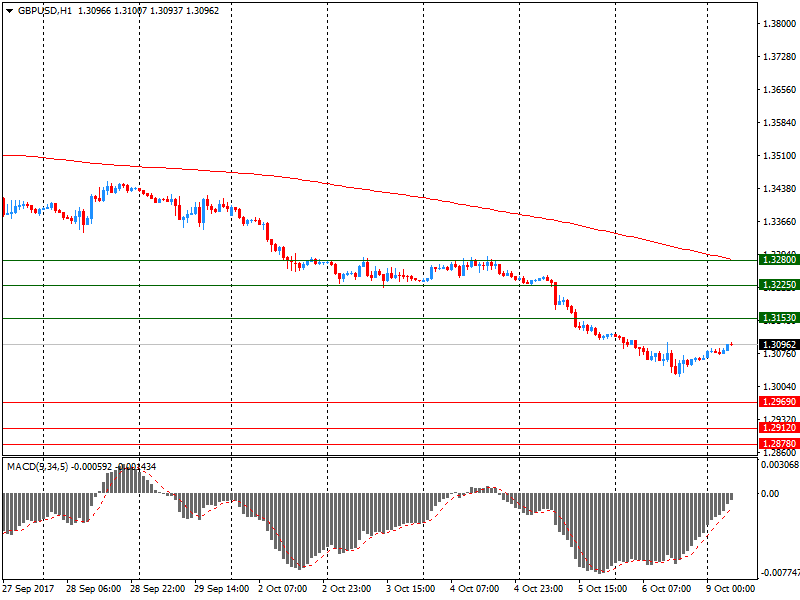The image size is (800, 600).
Task: Select the 1.34380 price axis value
Action: pos(779,189)
